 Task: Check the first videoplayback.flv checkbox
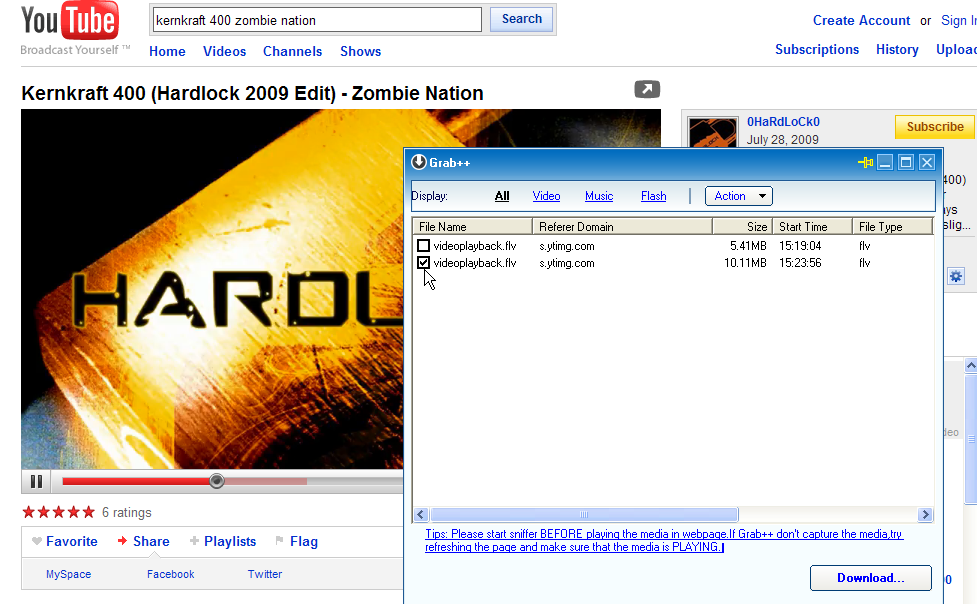click(424, 246)
